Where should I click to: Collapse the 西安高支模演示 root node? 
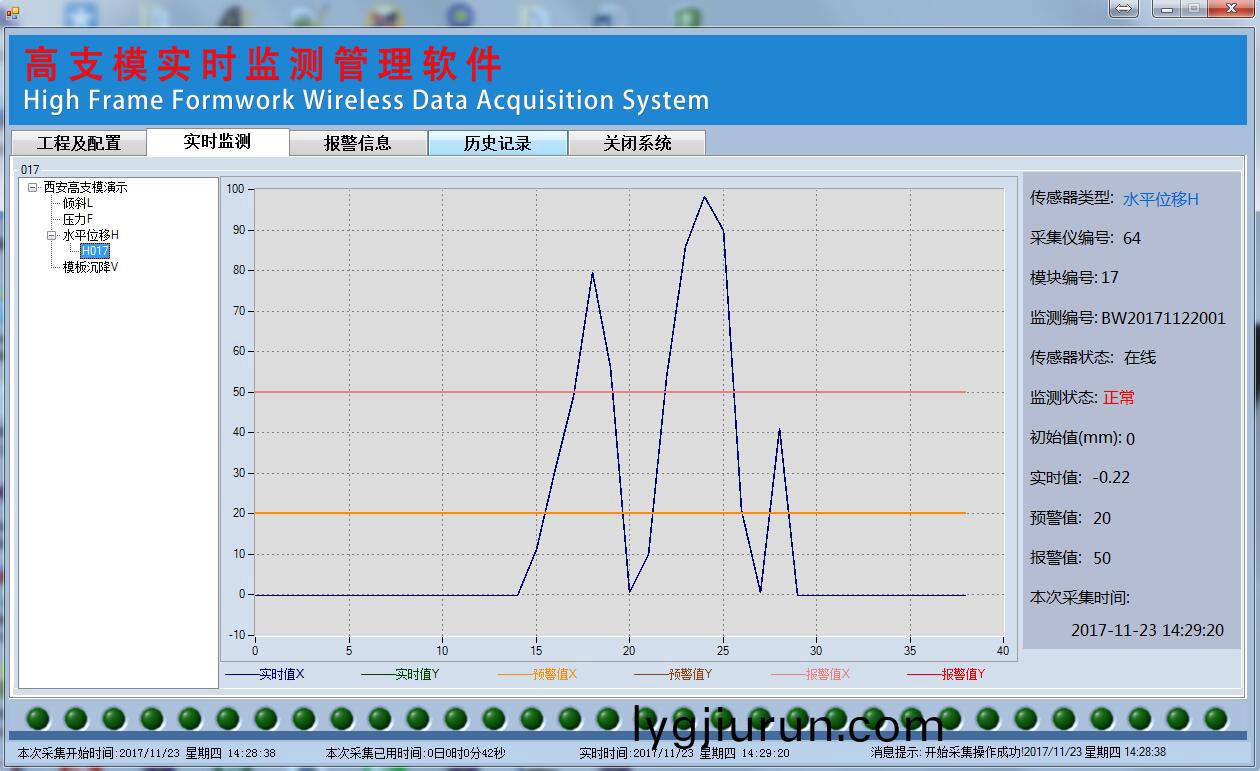33,187
